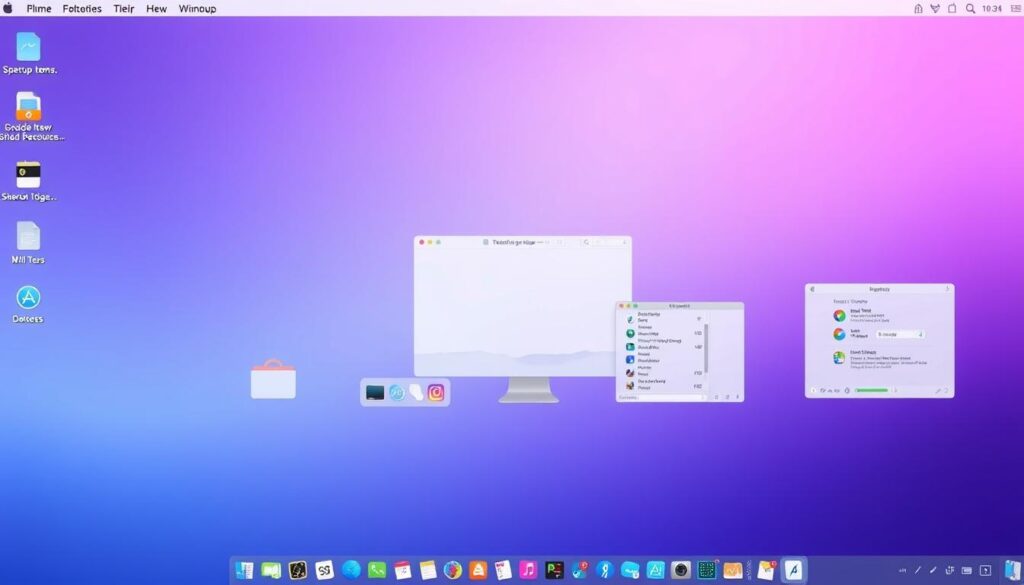Click the Instagram icon in the floating strip
The height and width of the screenshot is (585, 1024).
[436, 393]
